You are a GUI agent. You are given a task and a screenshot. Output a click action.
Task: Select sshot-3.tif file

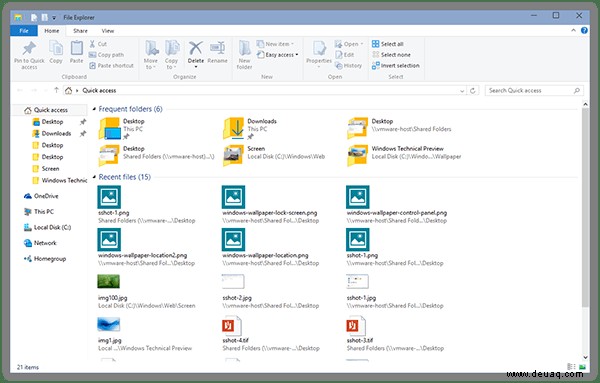point(395,334)
